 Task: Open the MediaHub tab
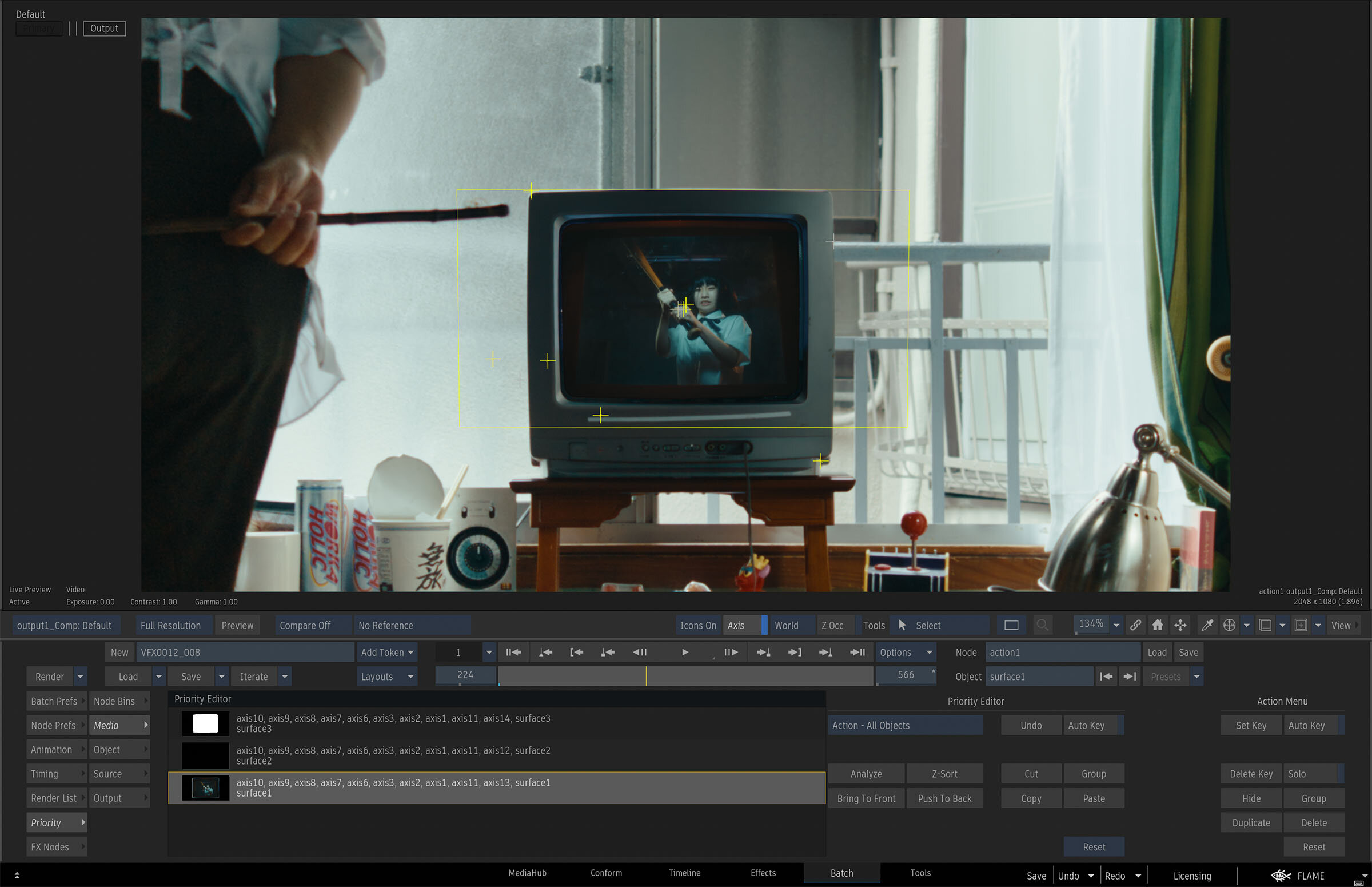click(x=527, y=873)
